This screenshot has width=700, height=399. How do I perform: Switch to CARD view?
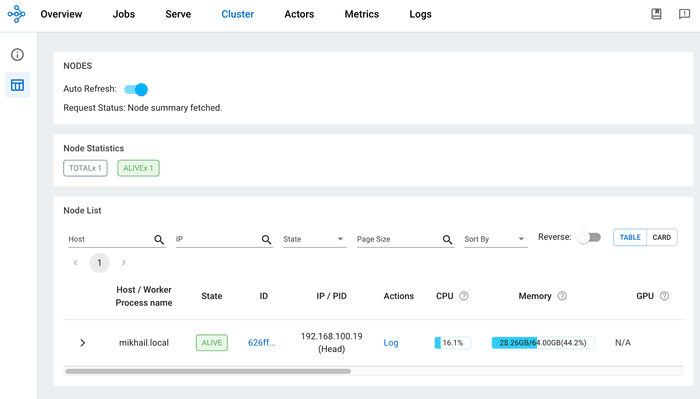point(662,237)
